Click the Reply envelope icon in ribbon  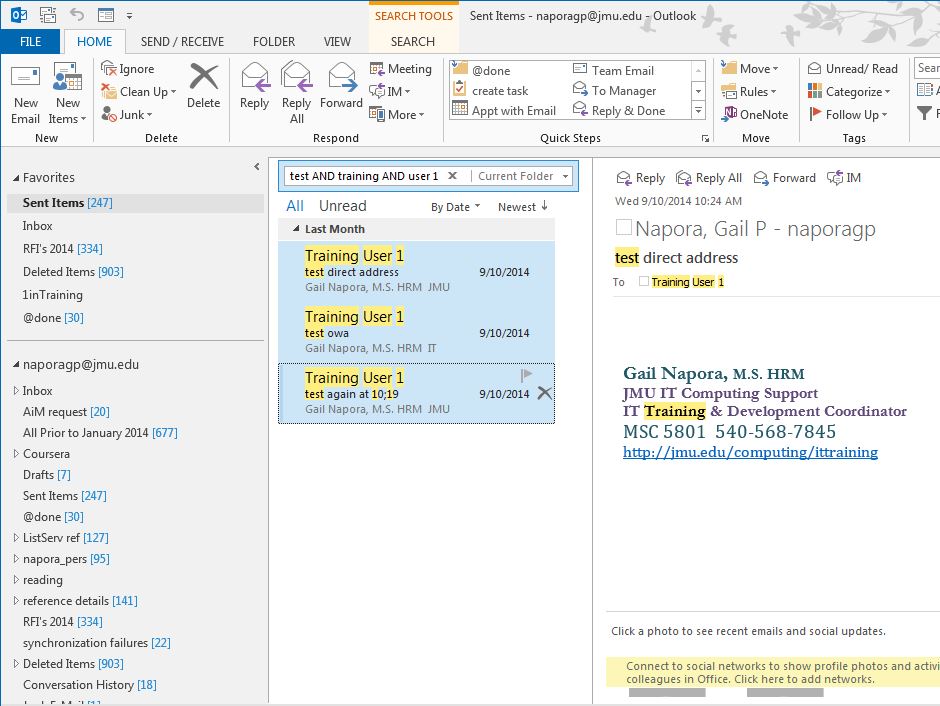tap(255, 77)
